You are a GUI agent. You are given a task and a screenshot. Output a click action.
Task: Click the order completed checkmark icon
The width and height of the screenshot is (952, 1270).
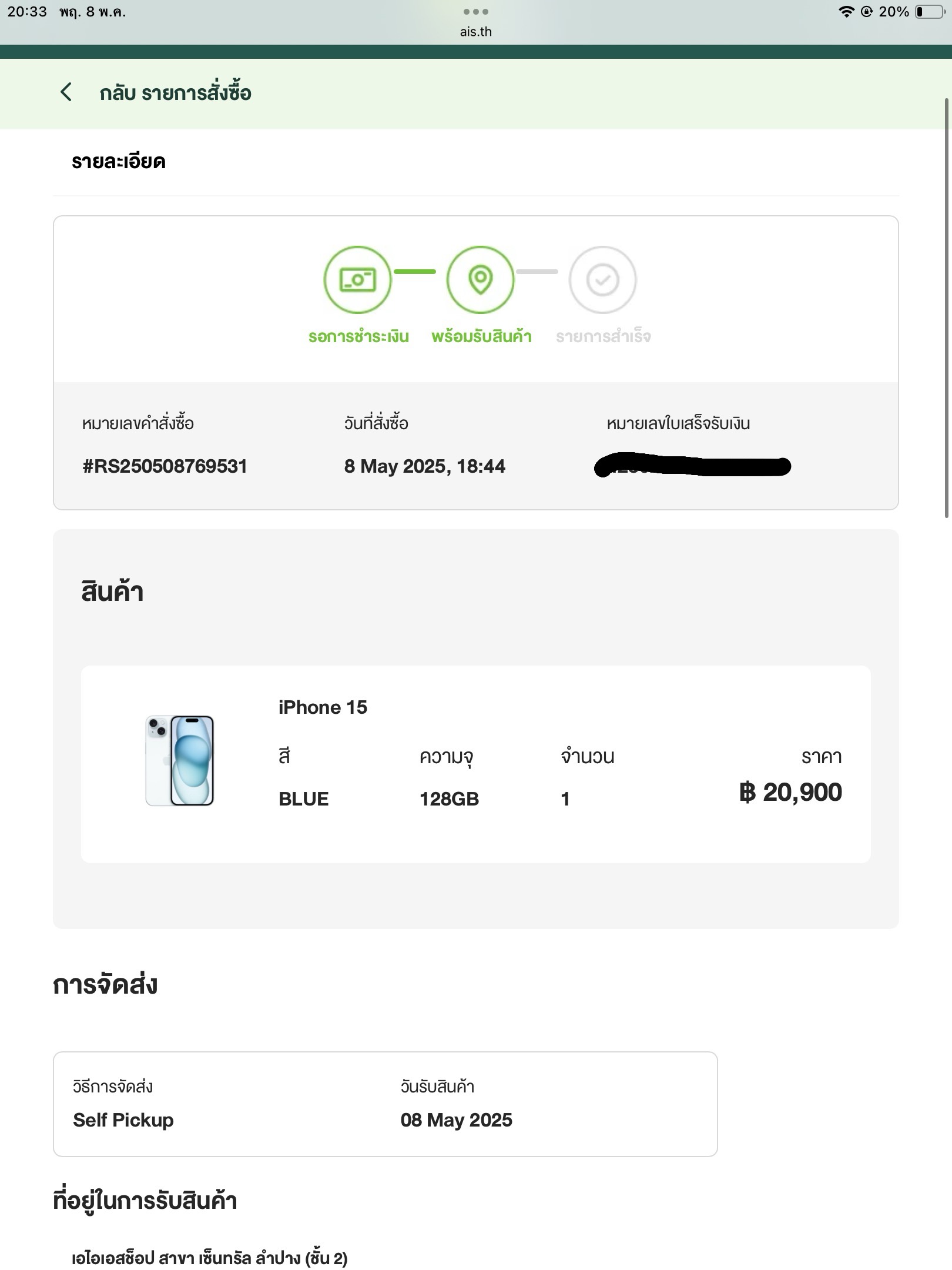pos(602,280)
